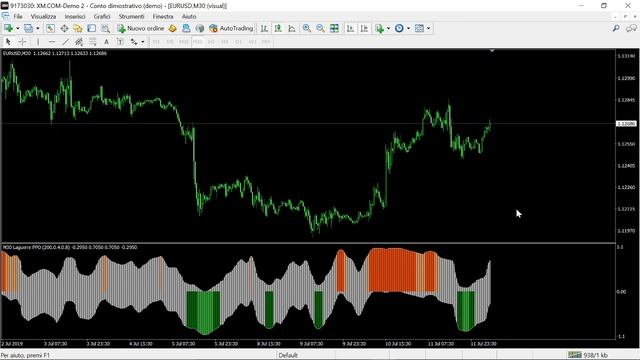Viewport: 640px width, 360px height.
Task: Open the indicators list icon
Action: click(x=380, y=28)
